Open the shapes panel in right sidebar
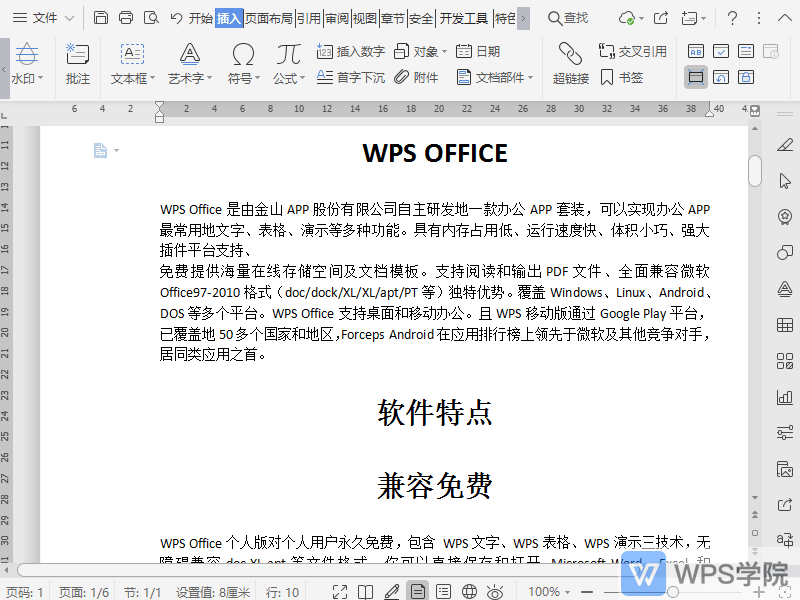 click(x=785, y=253)
